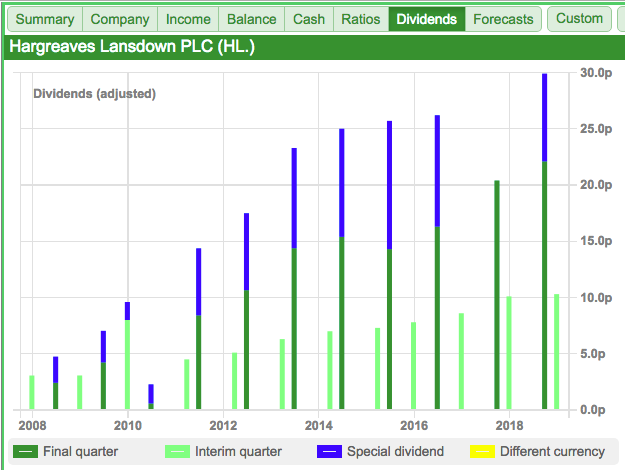The height and width of the screenshot is (470, 625).
Task: Click the Custom button
Action: pyautogui.click(x=580, y=19)
